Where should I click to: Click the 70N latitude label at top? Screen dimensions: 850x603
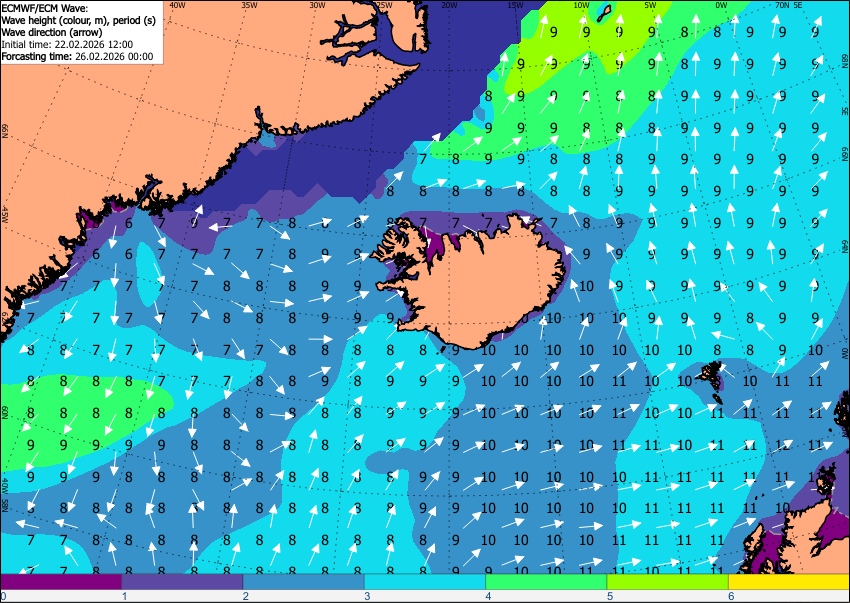(782, 5)
